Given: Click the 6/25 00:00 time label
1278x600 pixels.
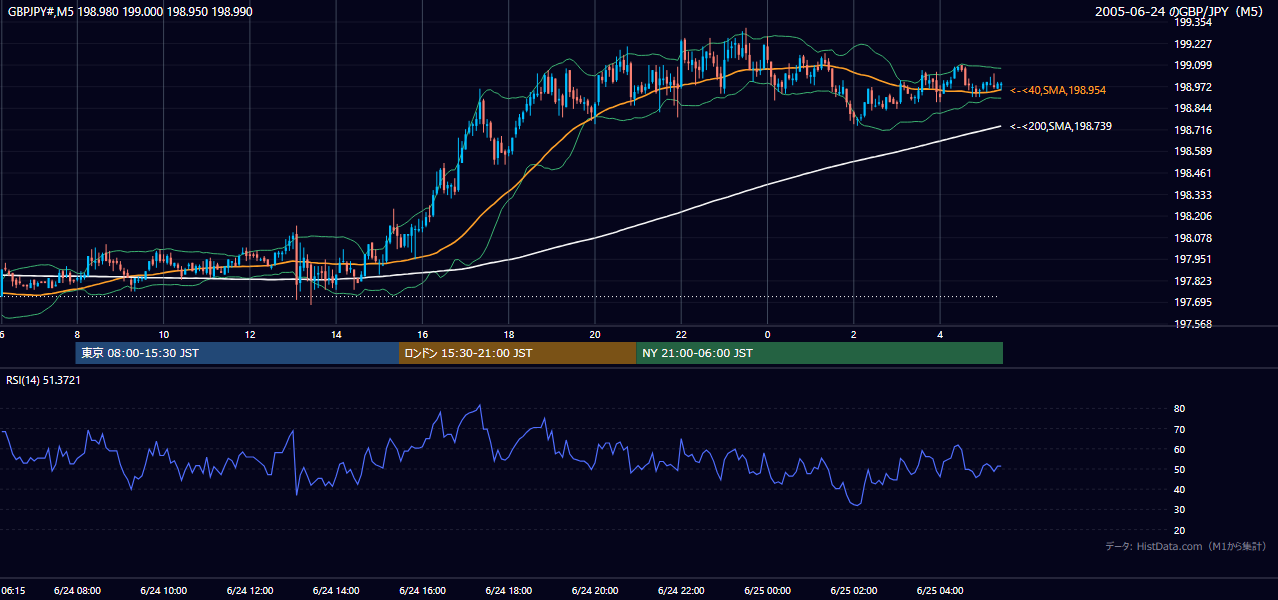Looking at the screenshot, I should click(767, 591).
